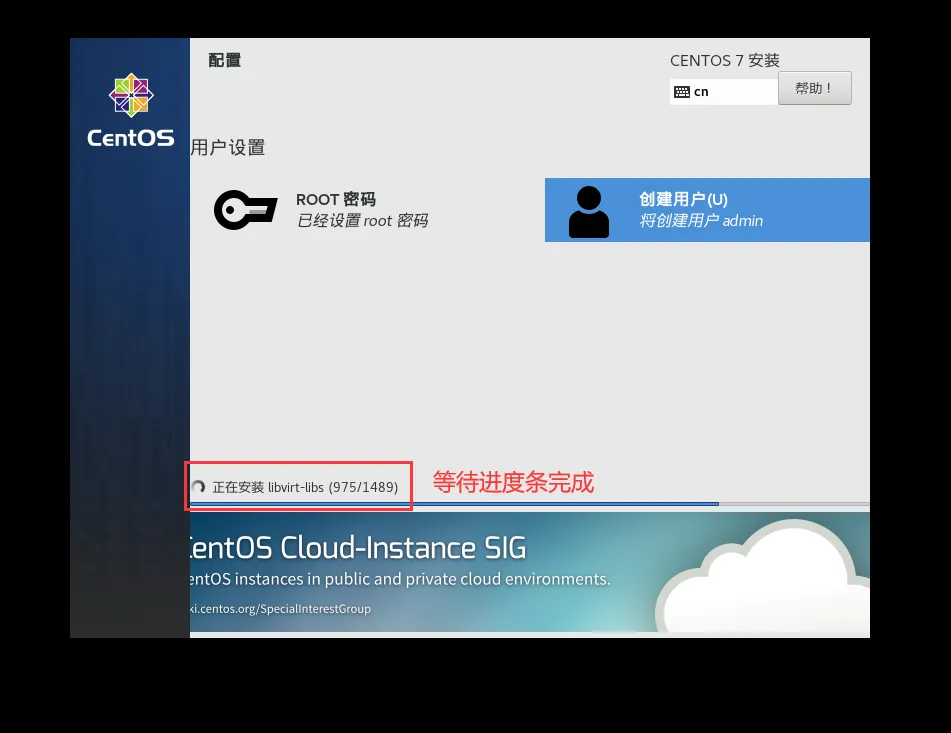Click the 用户设置 section heading
Screen dimensions: 951x733
pos(228,147)
